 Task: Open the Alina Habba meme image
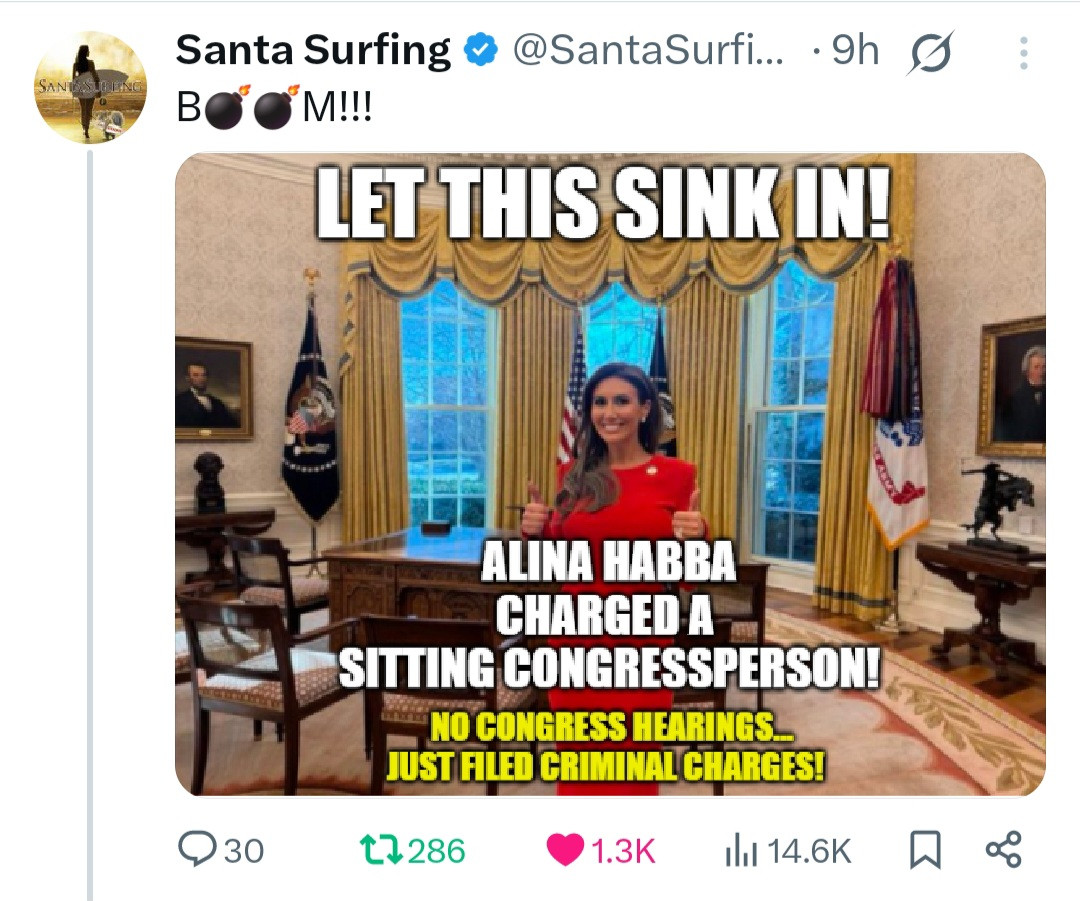coord(610,475)
